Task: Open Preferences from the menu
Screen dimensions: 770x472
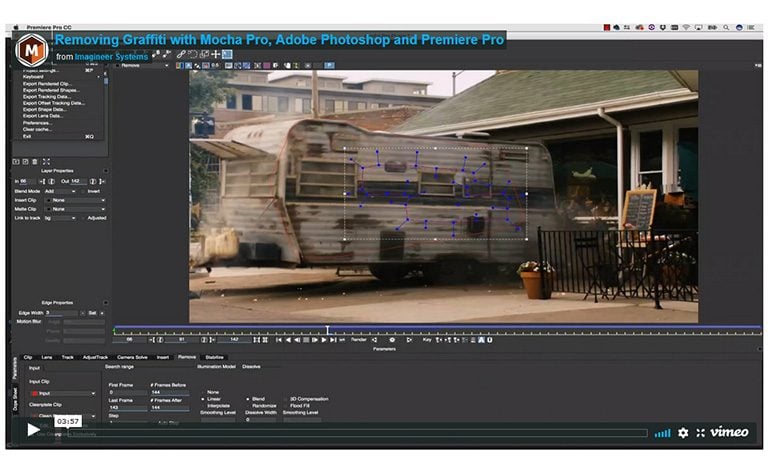Action: 37,123
